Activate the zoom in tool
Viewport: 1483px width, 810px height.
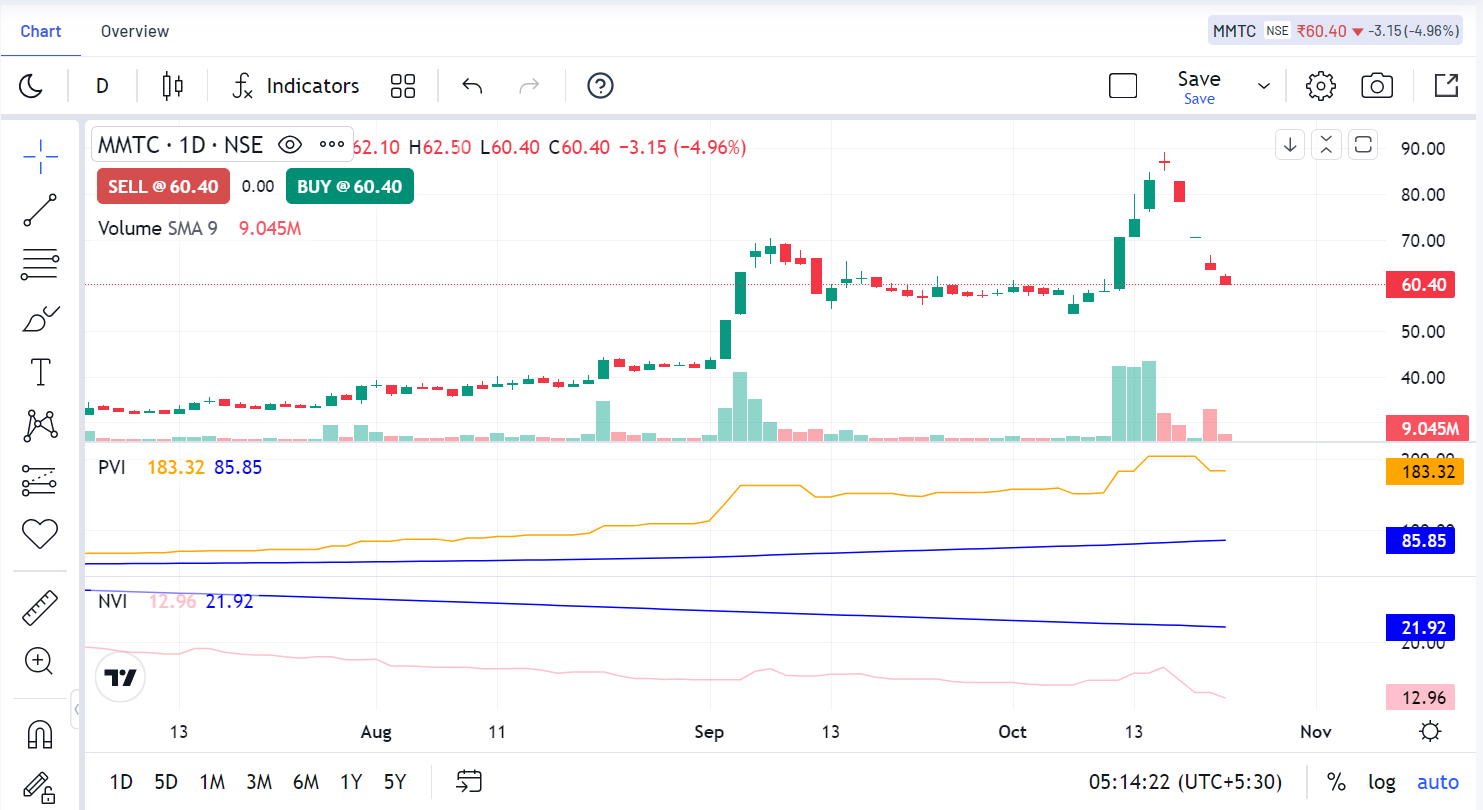click(x=40, y=660)
